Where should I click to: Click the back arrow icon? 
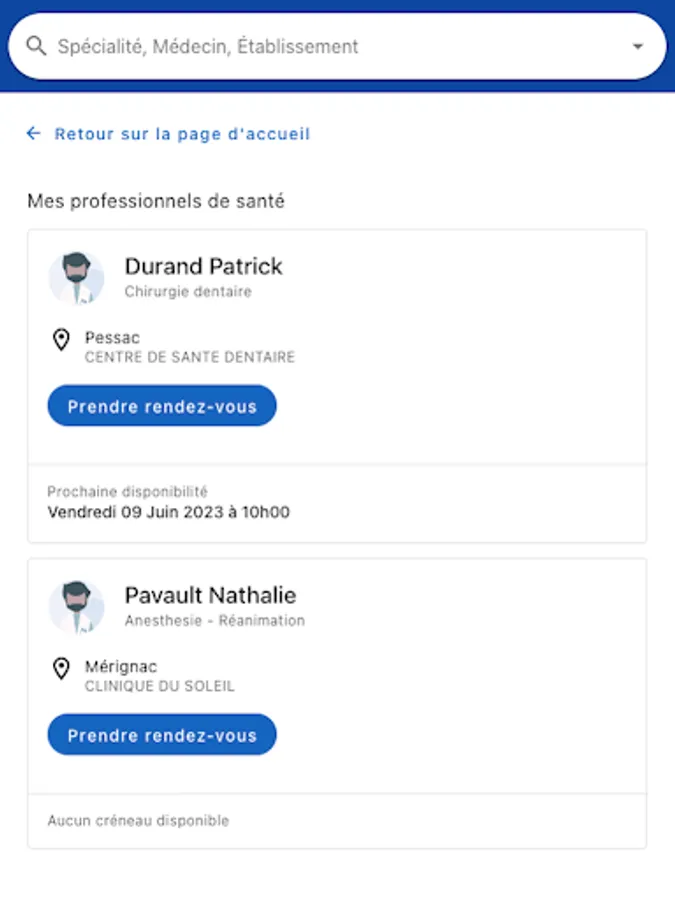coord(33,134)
